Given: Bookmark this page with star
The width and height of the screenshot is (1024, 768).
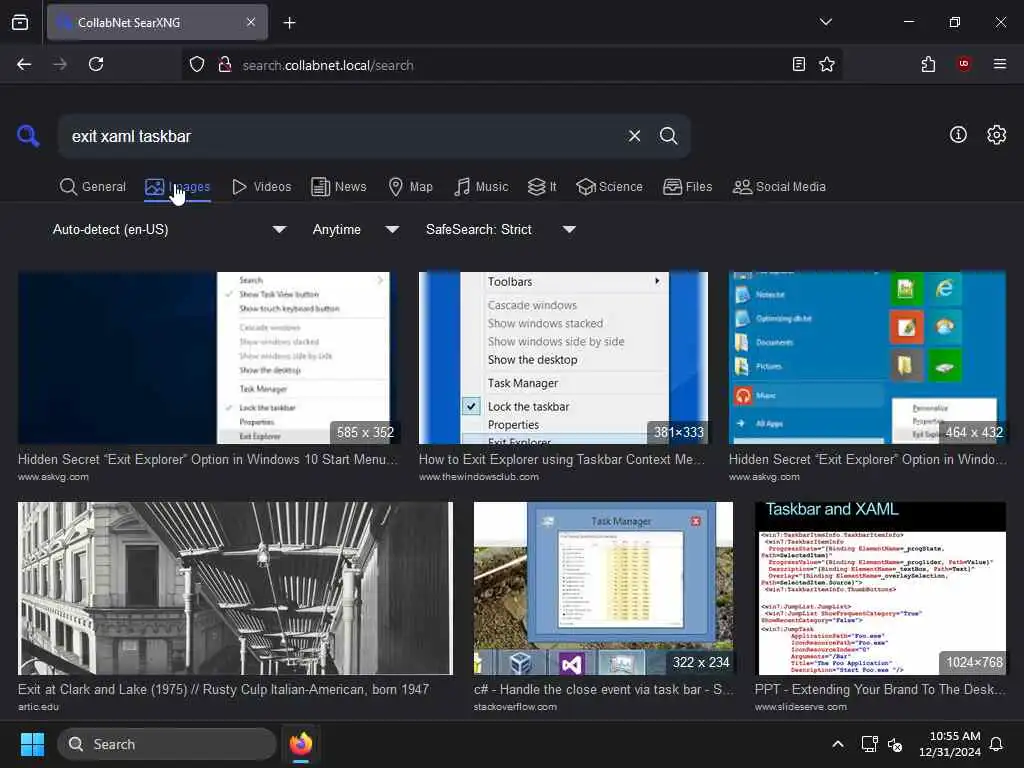Looking at the screenshot, I should coord(827,64).
